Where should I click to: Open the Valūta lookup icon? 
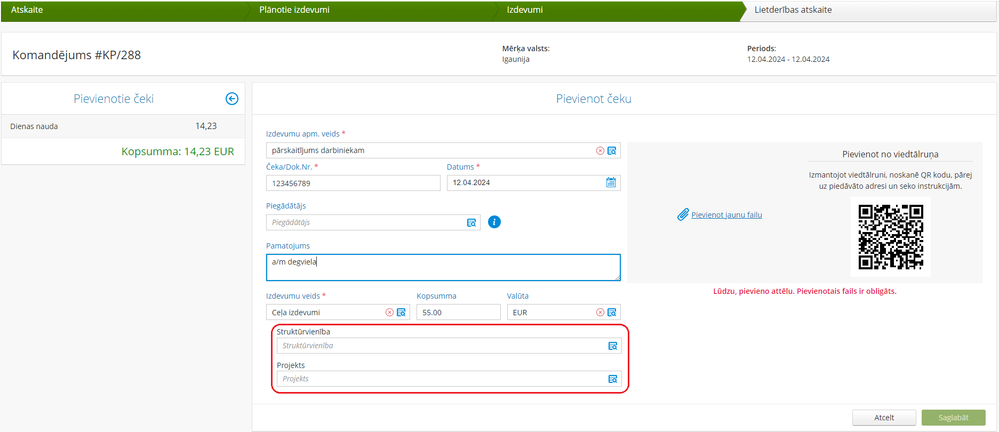[x=612, y=312]
